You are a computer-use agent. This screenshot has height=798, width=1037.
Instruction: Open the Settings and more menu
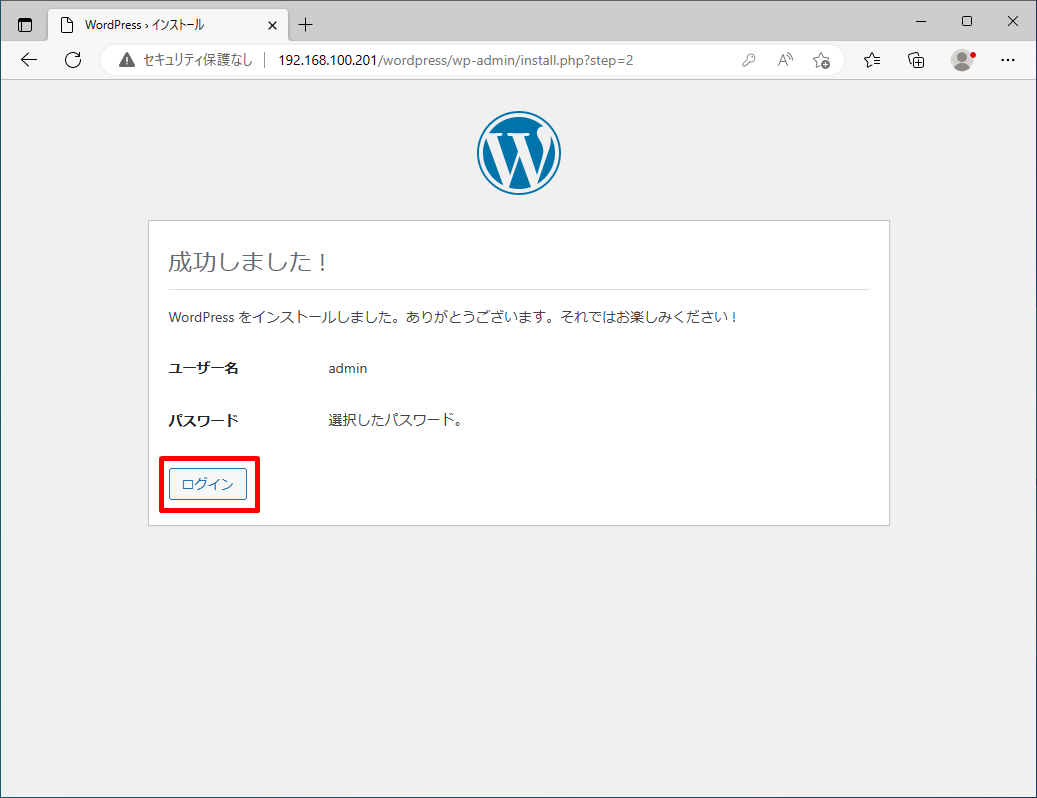(x=1008, y=60)
